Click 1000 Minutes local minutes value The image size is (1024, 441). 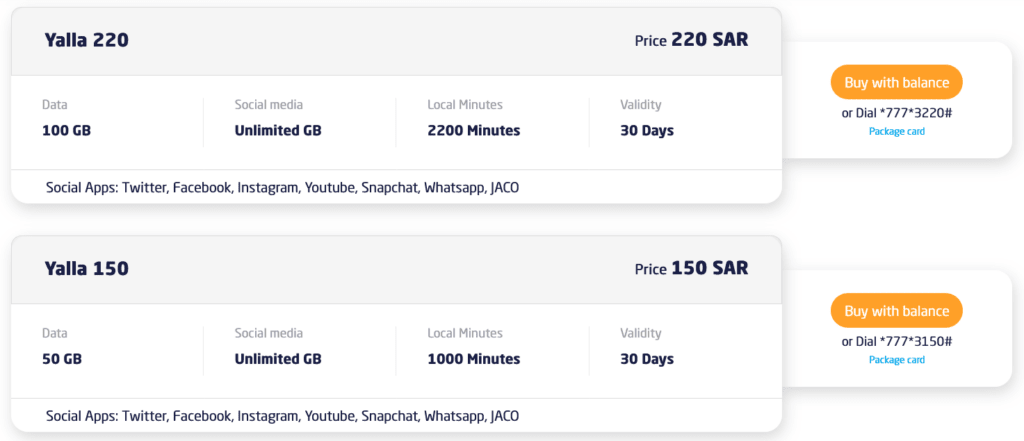pyautogui.click(x=473, y=359)
